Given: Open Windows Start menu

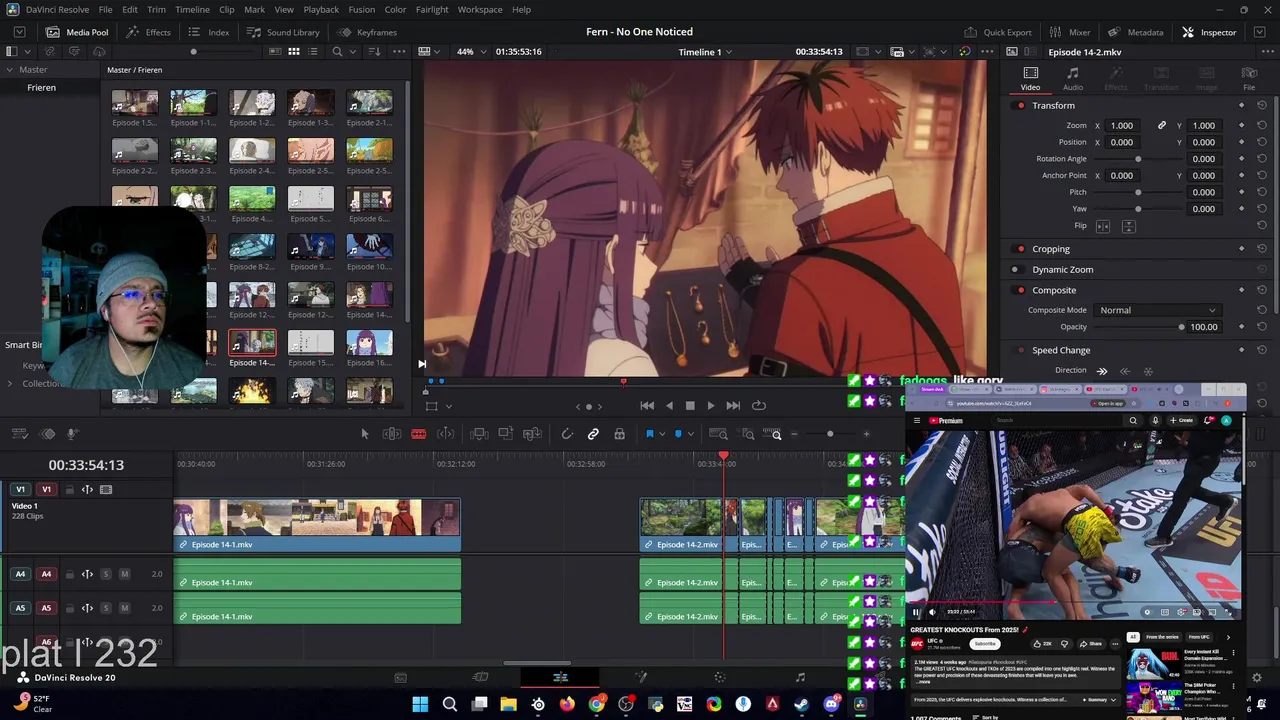Looking at the screenshot, I should coord(420,704).
